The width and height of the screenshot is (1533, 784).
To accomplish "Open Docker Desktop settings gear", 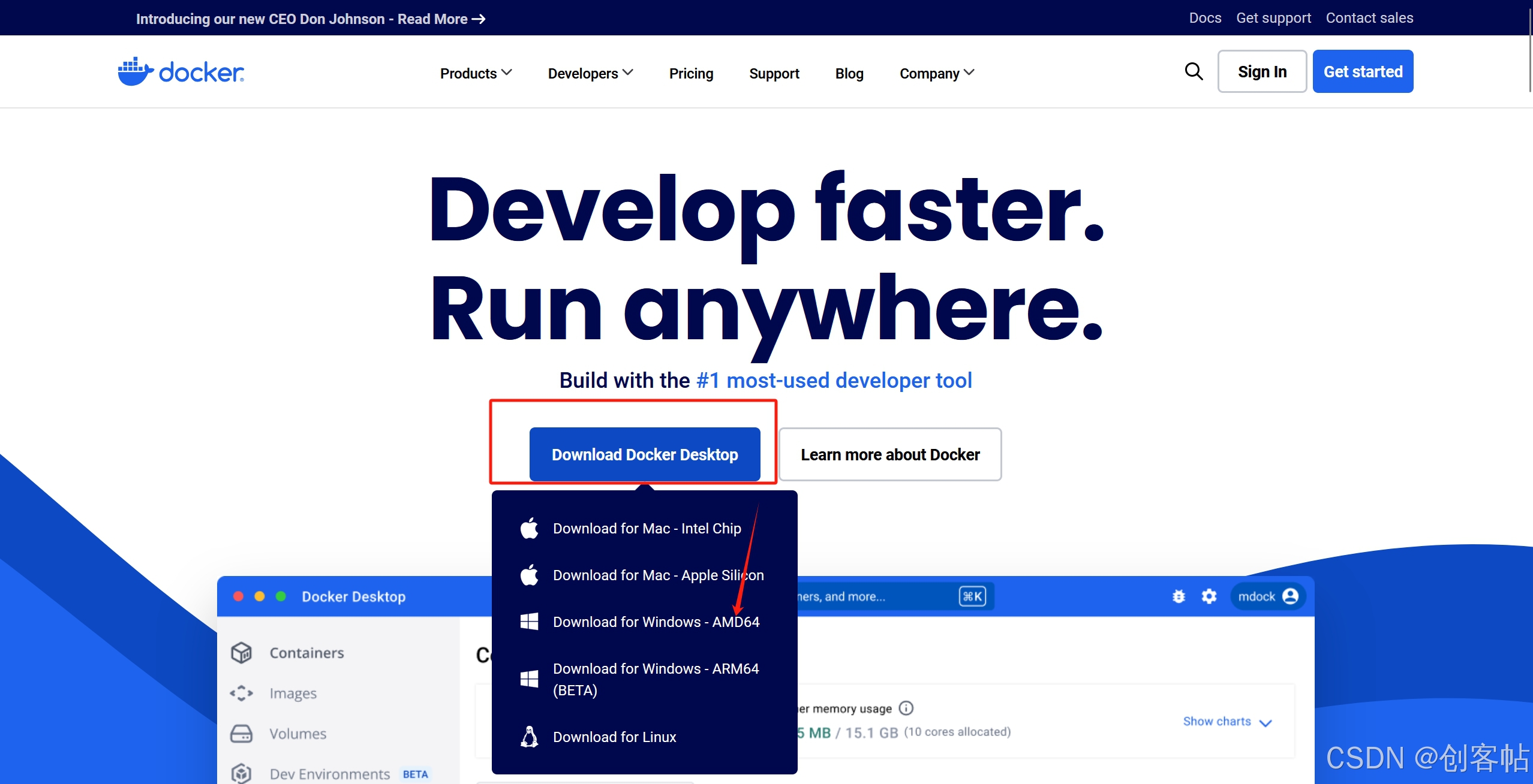I will (1209, 596).
